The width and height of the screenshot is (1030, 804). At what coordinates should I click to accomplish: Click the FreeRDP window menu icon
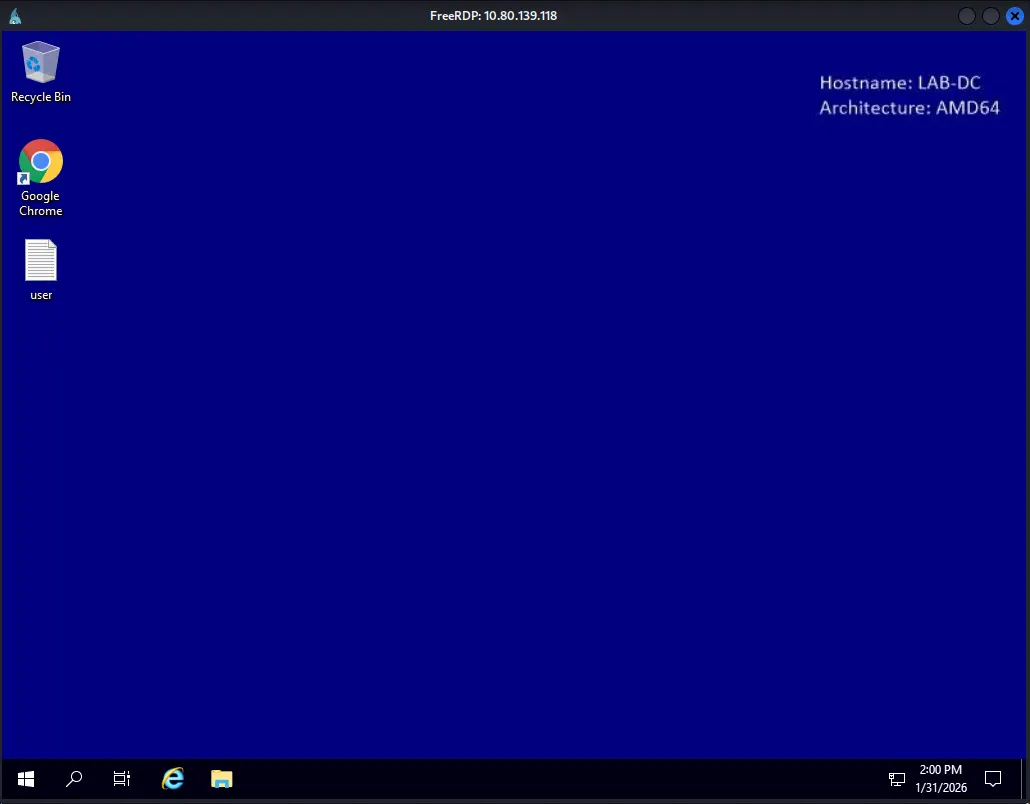(15, 16)
